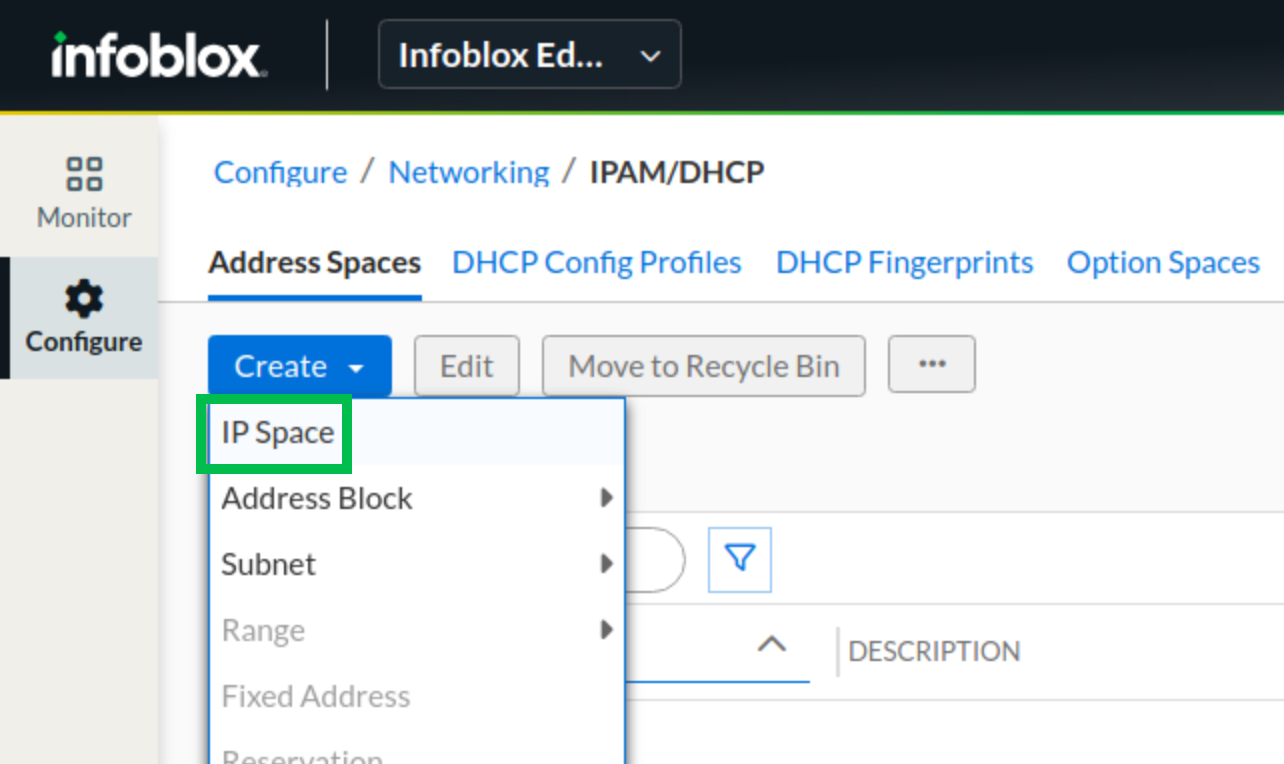Image resolution: width=1284 pixels, height=764 pixels.
Task: Expand the Address Block submenu
Action: 416,498
